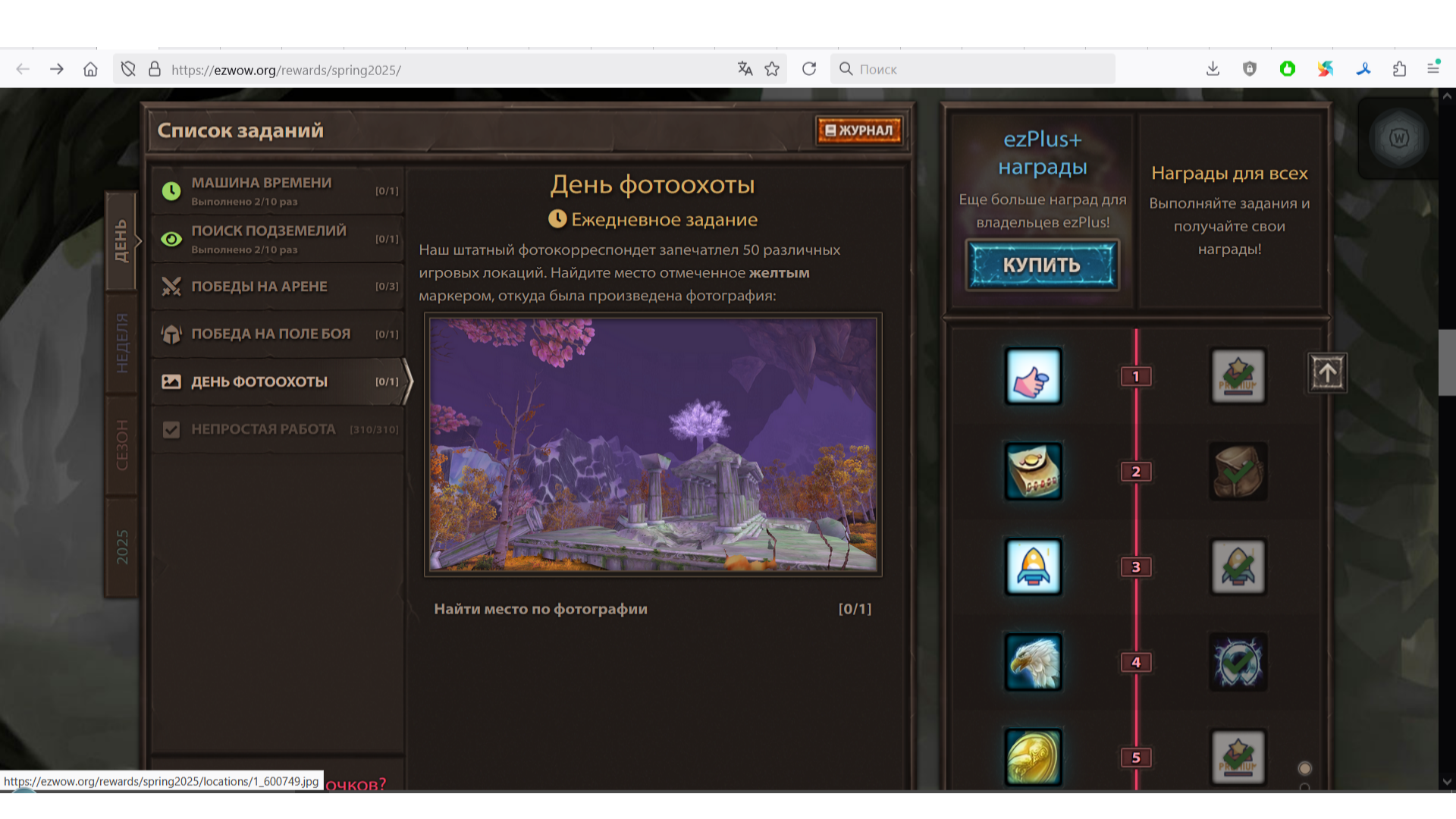Image resolution: width=1456 pixels, height=819 pixels.
Task: Click level 4 marker on reward track
Action: [x=1136, y=662]
